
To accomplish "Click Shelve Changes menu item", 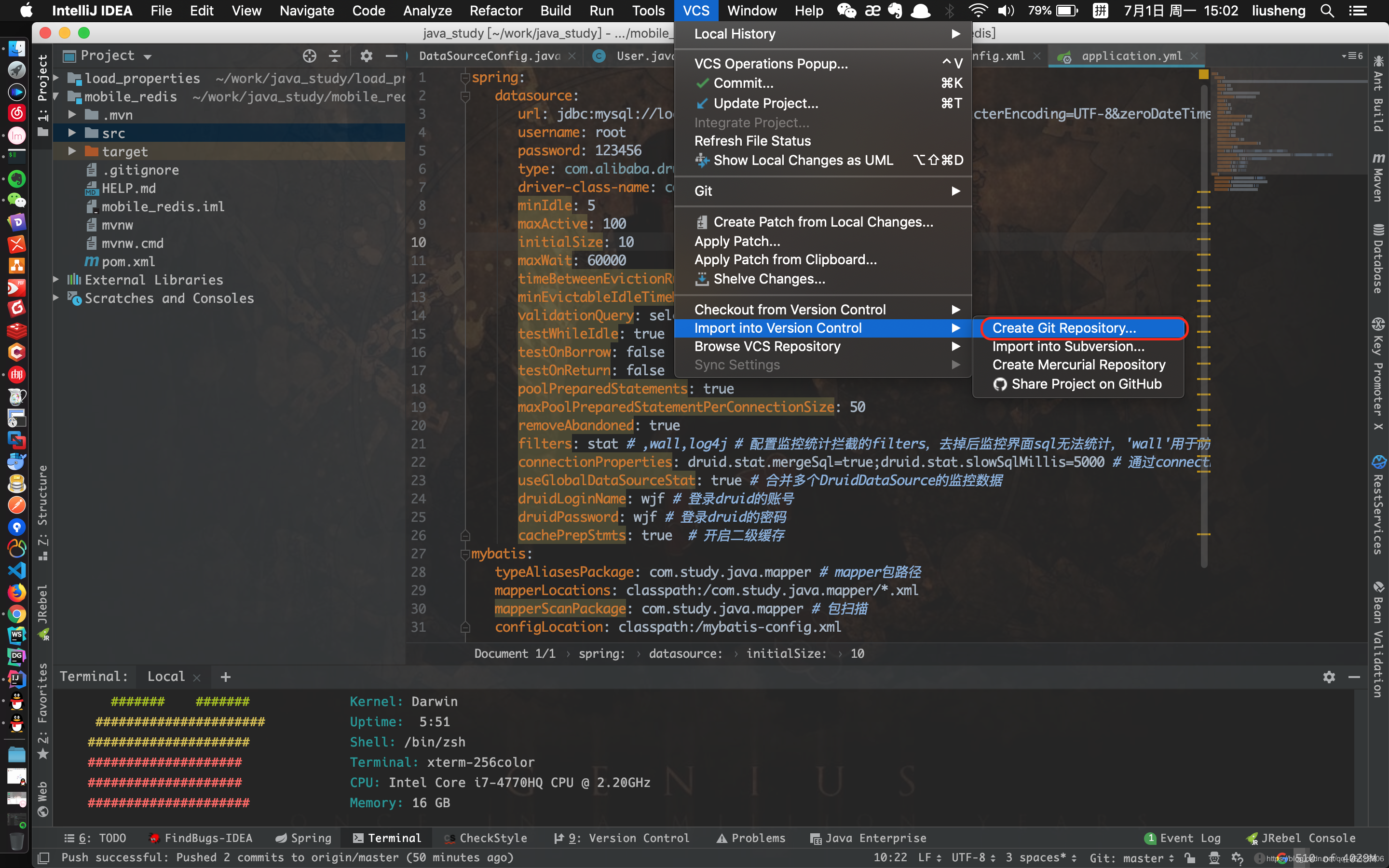I will pyautogui.click(x=823, y=279).
